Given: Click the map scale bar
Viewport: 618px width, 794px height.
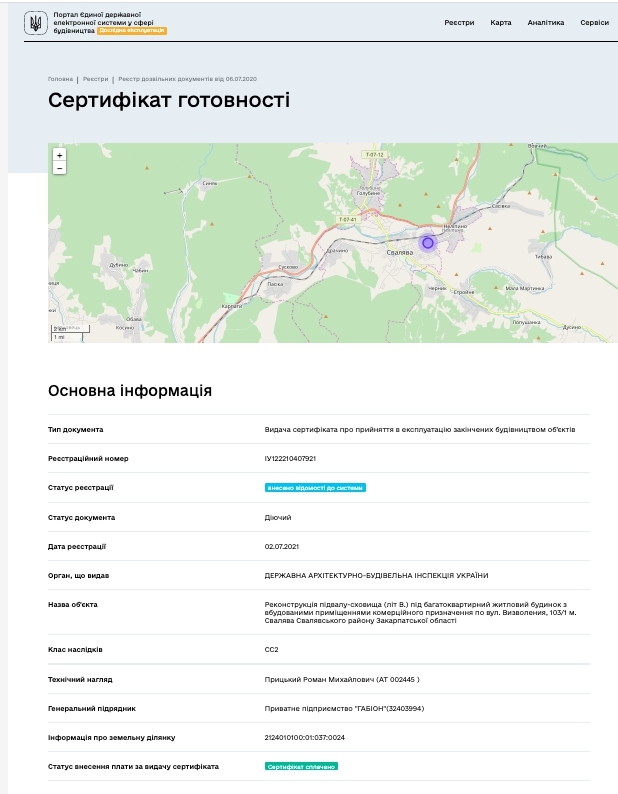Looking at the screenshot, I should [x=70, y=333].
